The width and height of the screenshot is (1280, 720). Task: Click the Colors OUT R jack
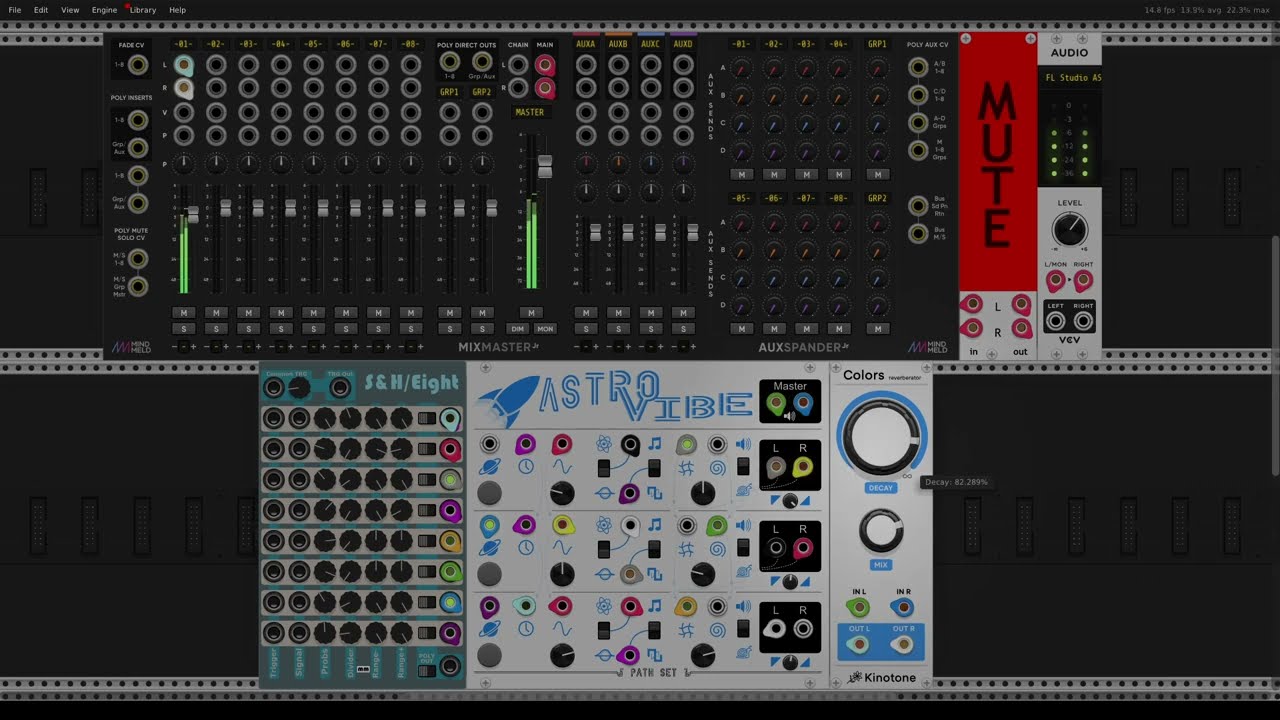pos(903,645)
